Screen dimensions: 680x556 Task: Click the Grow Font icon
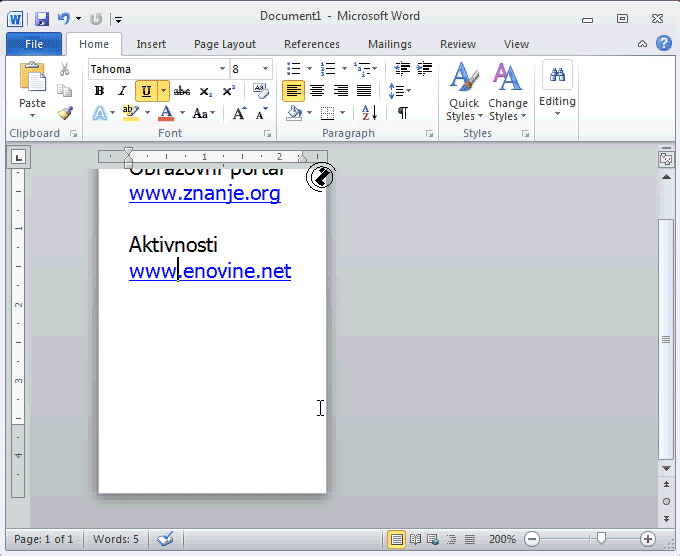(x=239, y=113)
